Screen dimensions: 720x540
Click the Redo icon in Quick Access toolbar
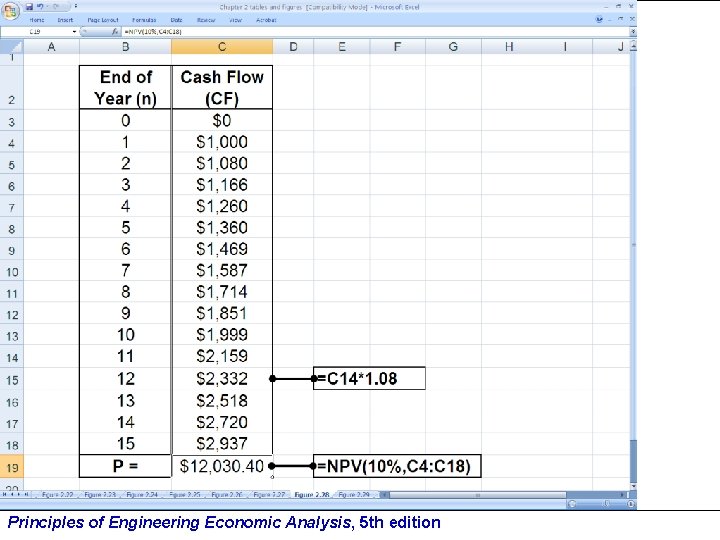[x=56, y=6]
